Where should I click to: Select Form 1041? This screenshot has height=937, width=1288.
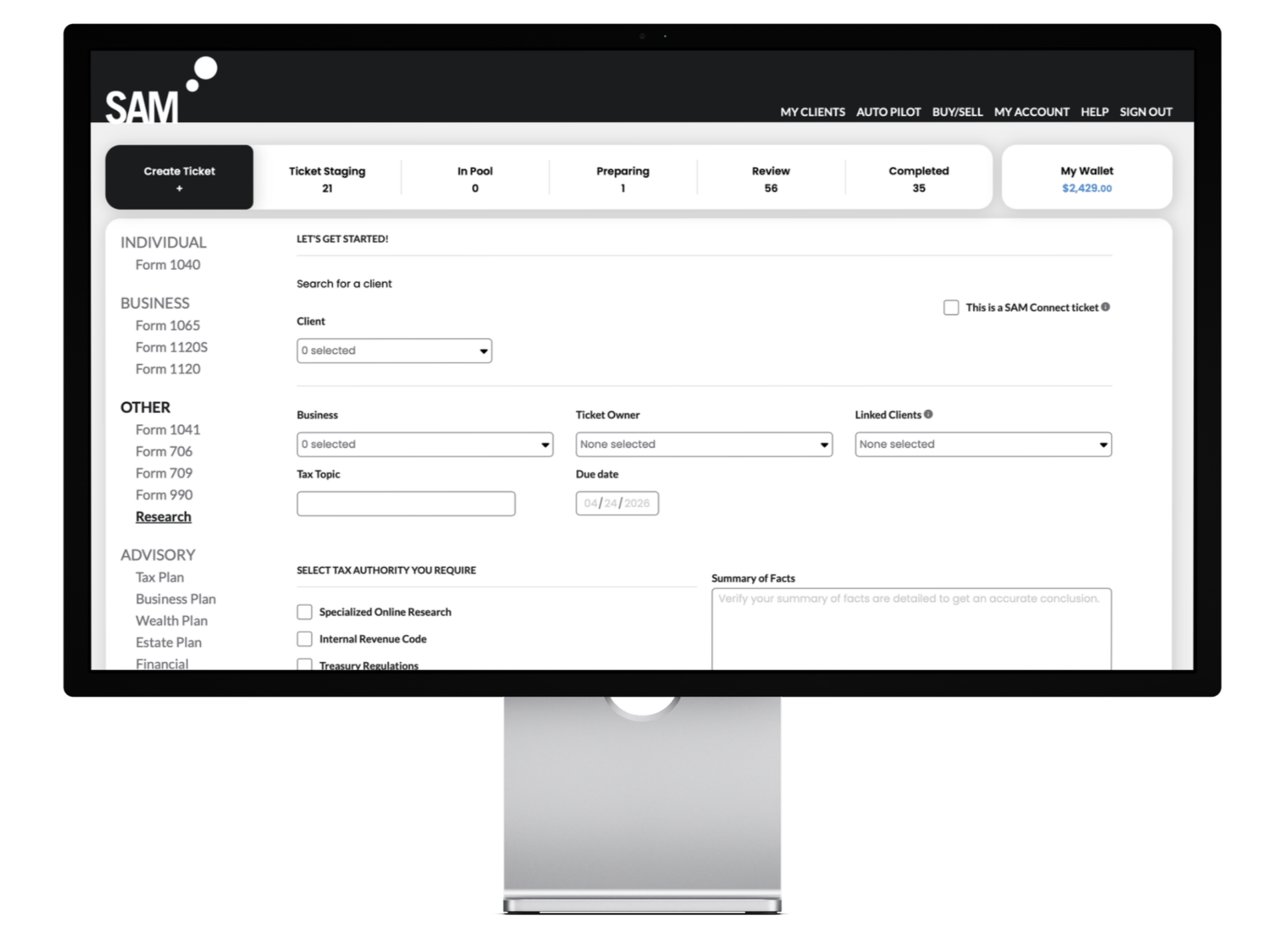tap(168, 429)
